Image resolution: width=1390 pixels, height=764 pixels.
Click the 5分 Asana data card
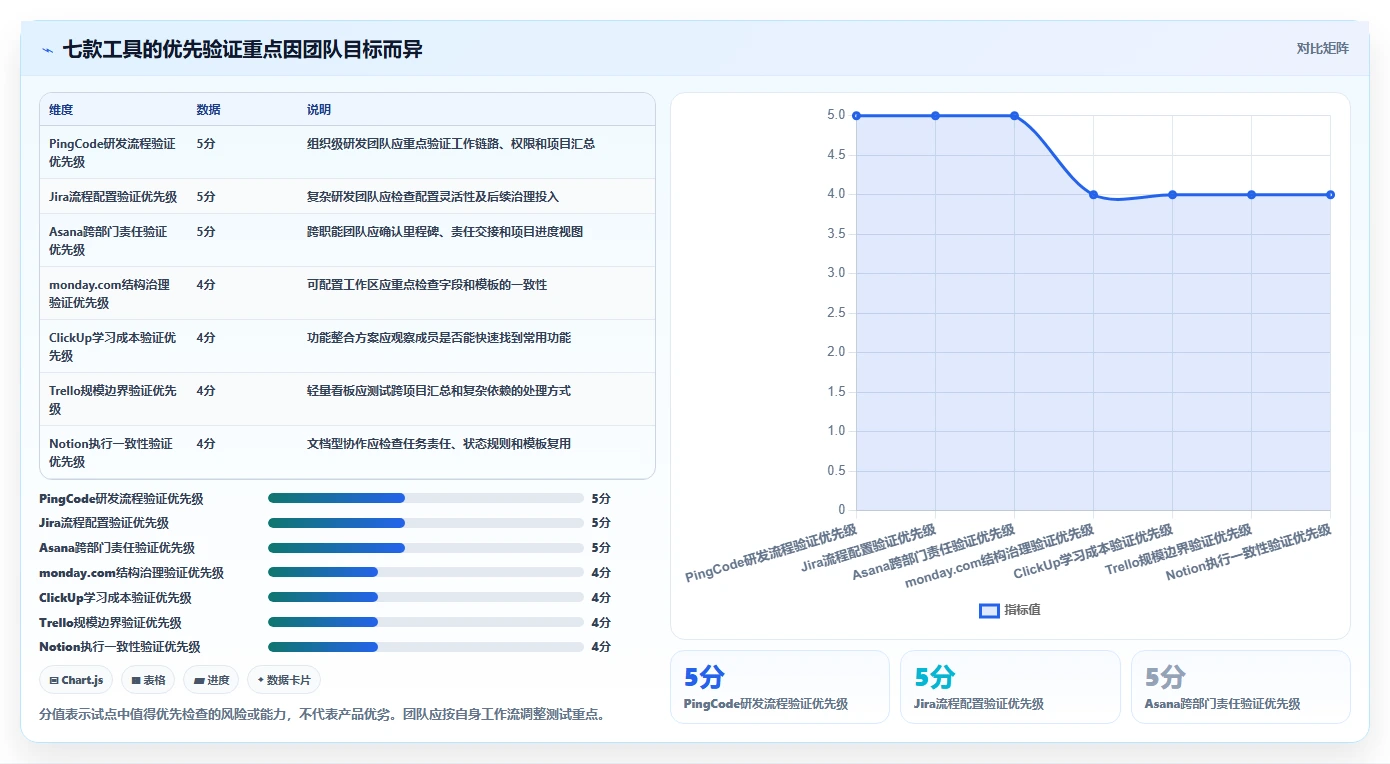(x=1241, y=687)
